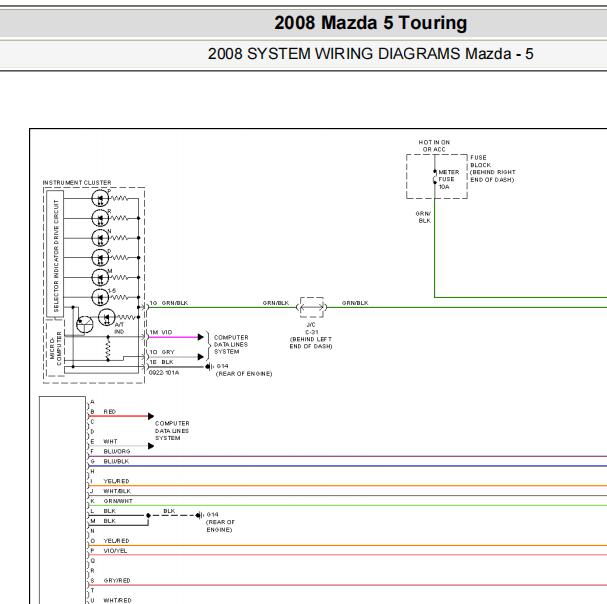This screenshot has height=604, width=607.
Task: Click the N indicator LED symbol
Action: (x=100, y=238)
